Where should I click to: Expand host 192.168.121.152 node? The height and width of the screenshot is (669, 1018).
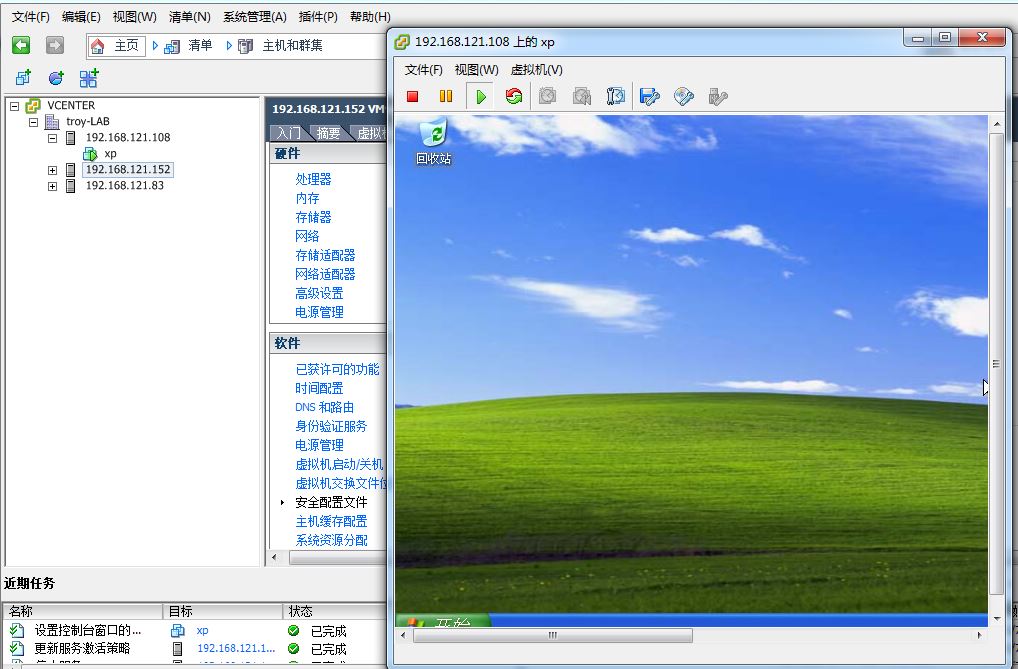pyautogui.click(x=53, y=170)
